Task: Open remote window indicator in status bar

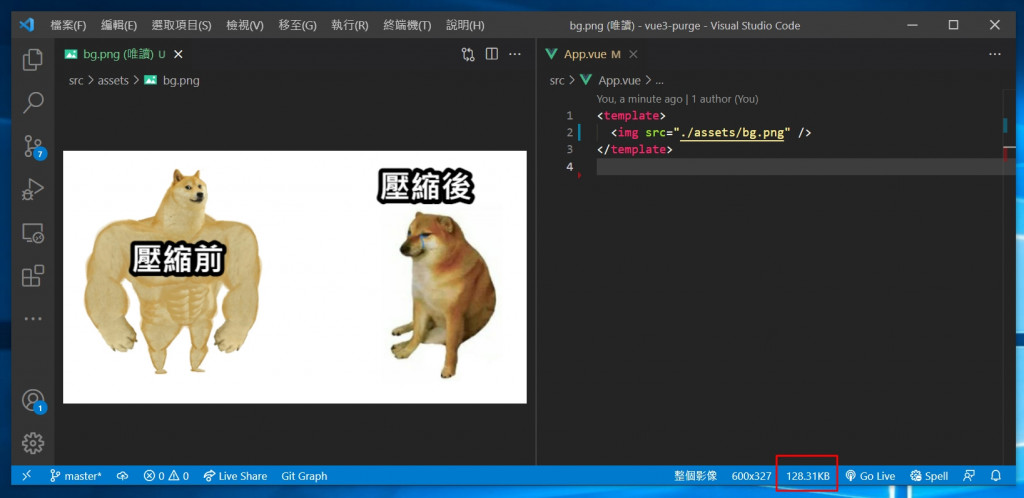Action: pos(27,476)
